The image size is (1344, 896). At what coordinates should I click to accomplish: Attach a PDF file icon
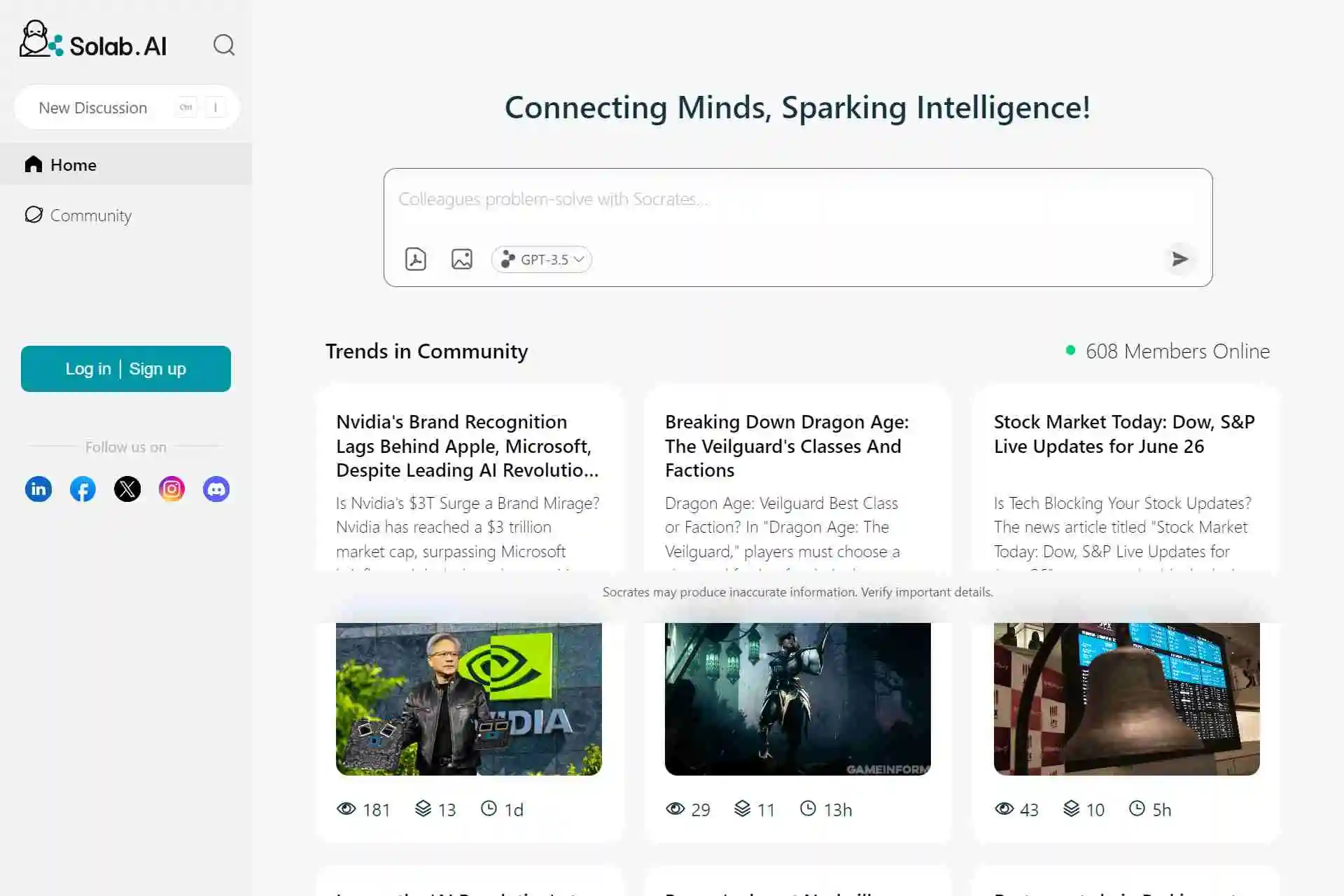(416, 259)
